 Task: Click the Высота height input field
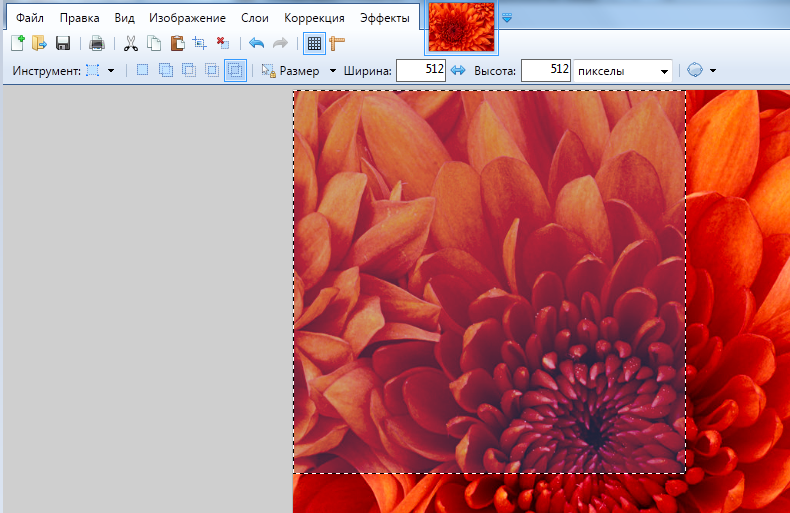[x=546, y=70]
